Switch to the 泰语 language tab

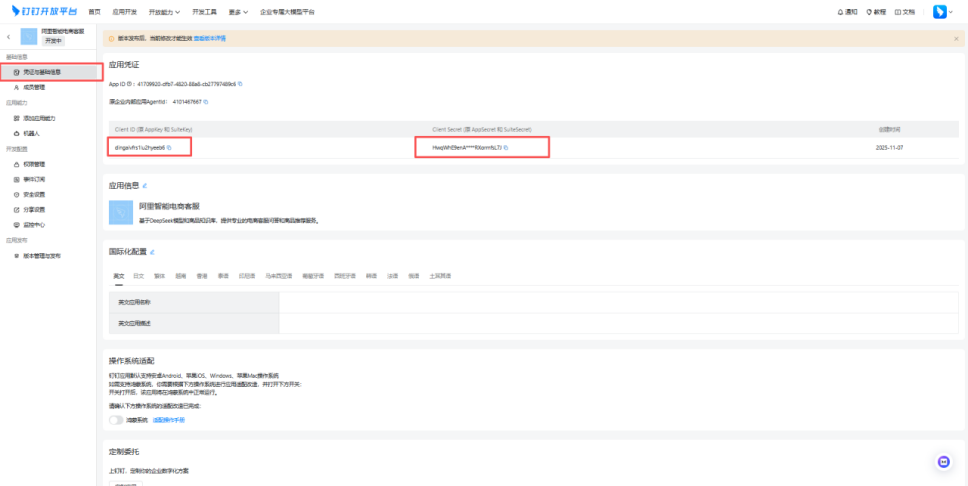click(223, 276)
